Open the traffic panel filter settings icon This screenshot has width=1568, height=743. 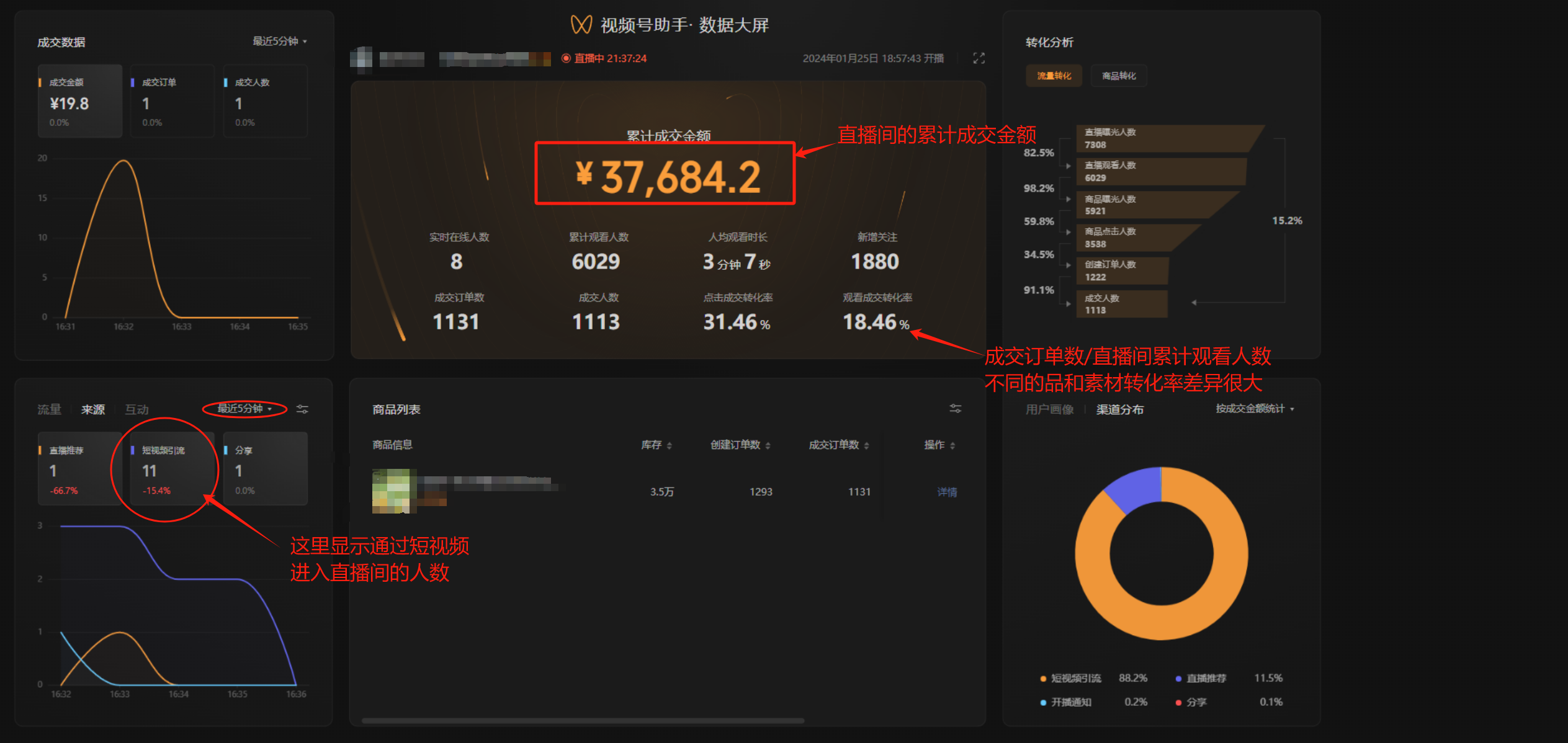[x=302, y=409]
